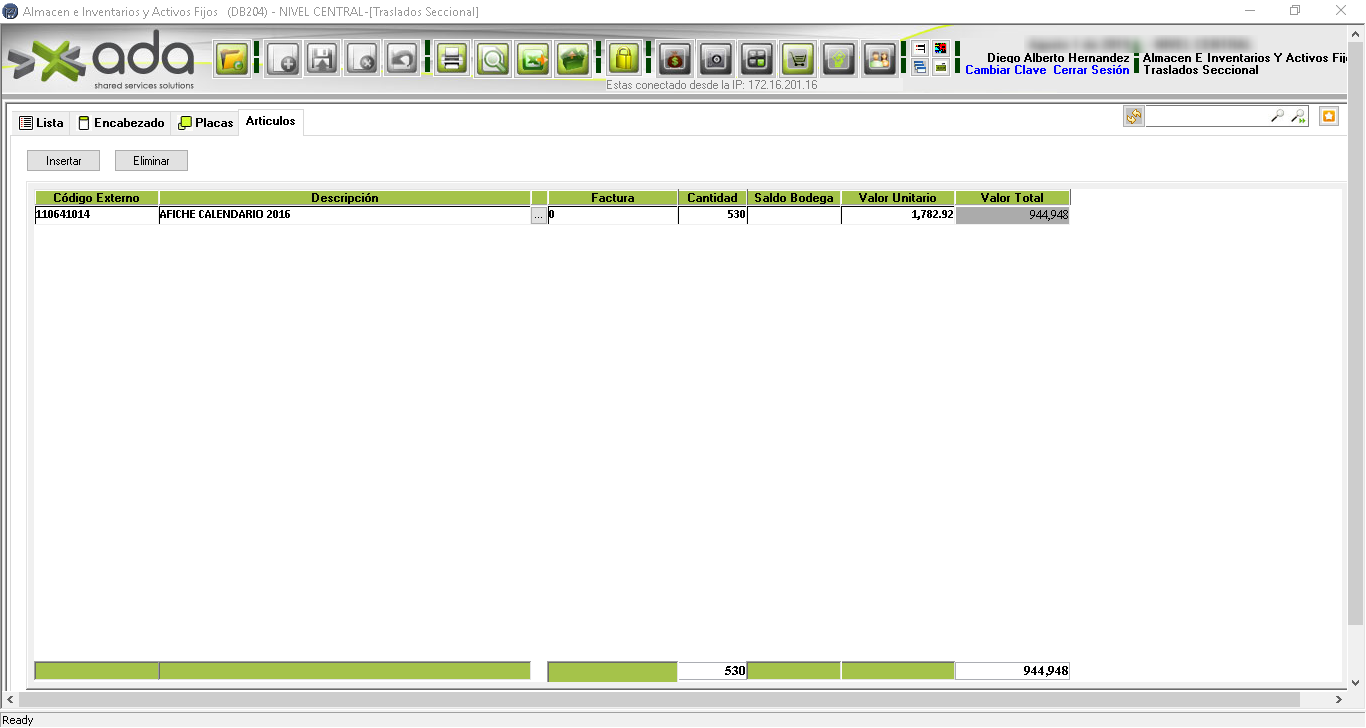The image size is (1366, 728).
Task: Go to the Placas tab
Action: coord(205,123)
